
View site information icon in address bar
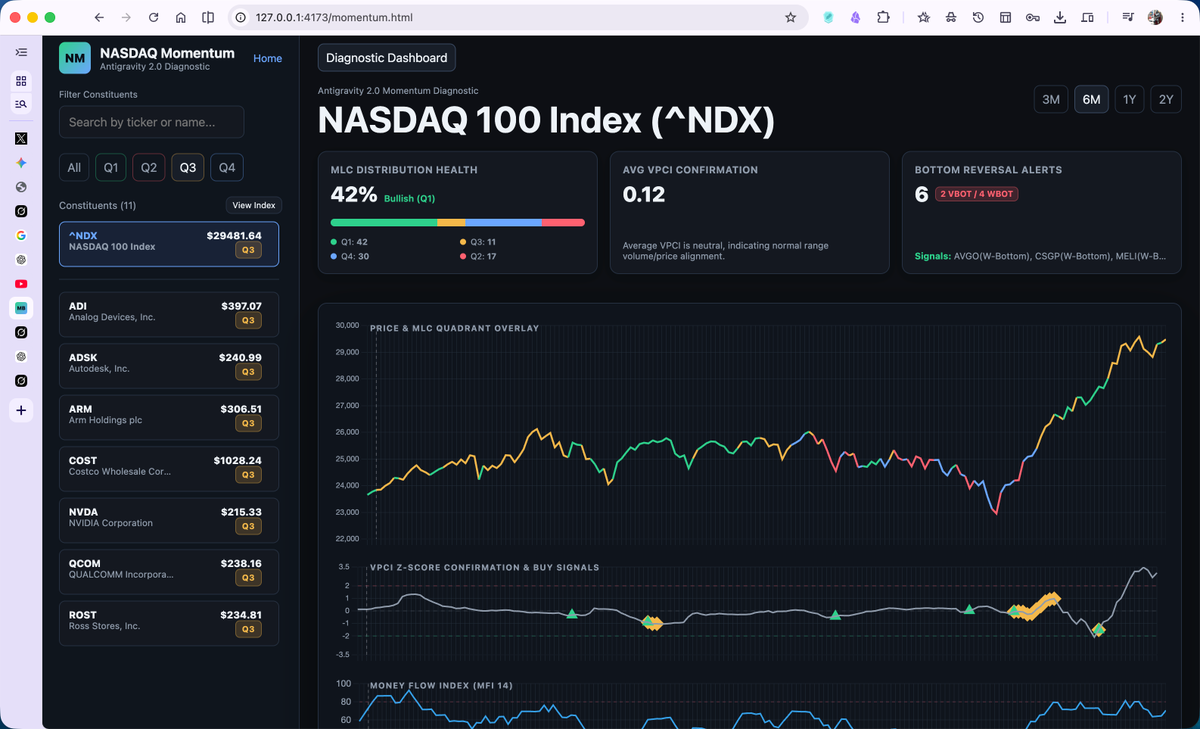pos(242,17)
